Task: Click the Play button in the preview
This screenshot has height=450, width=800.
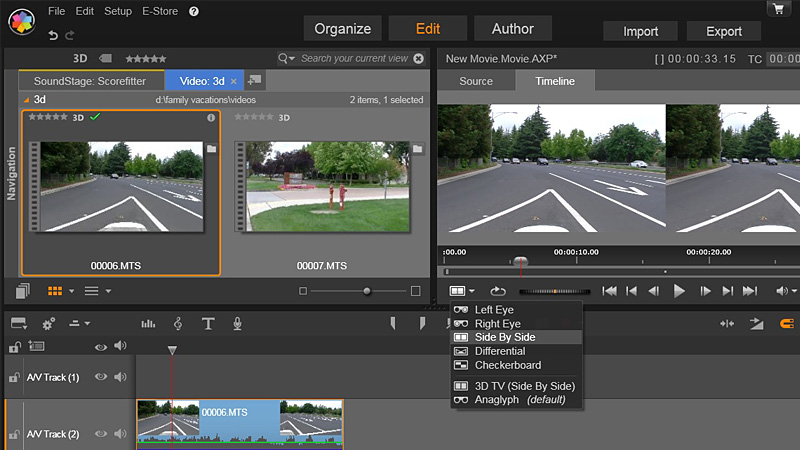Action: click(x=679, y=291)
